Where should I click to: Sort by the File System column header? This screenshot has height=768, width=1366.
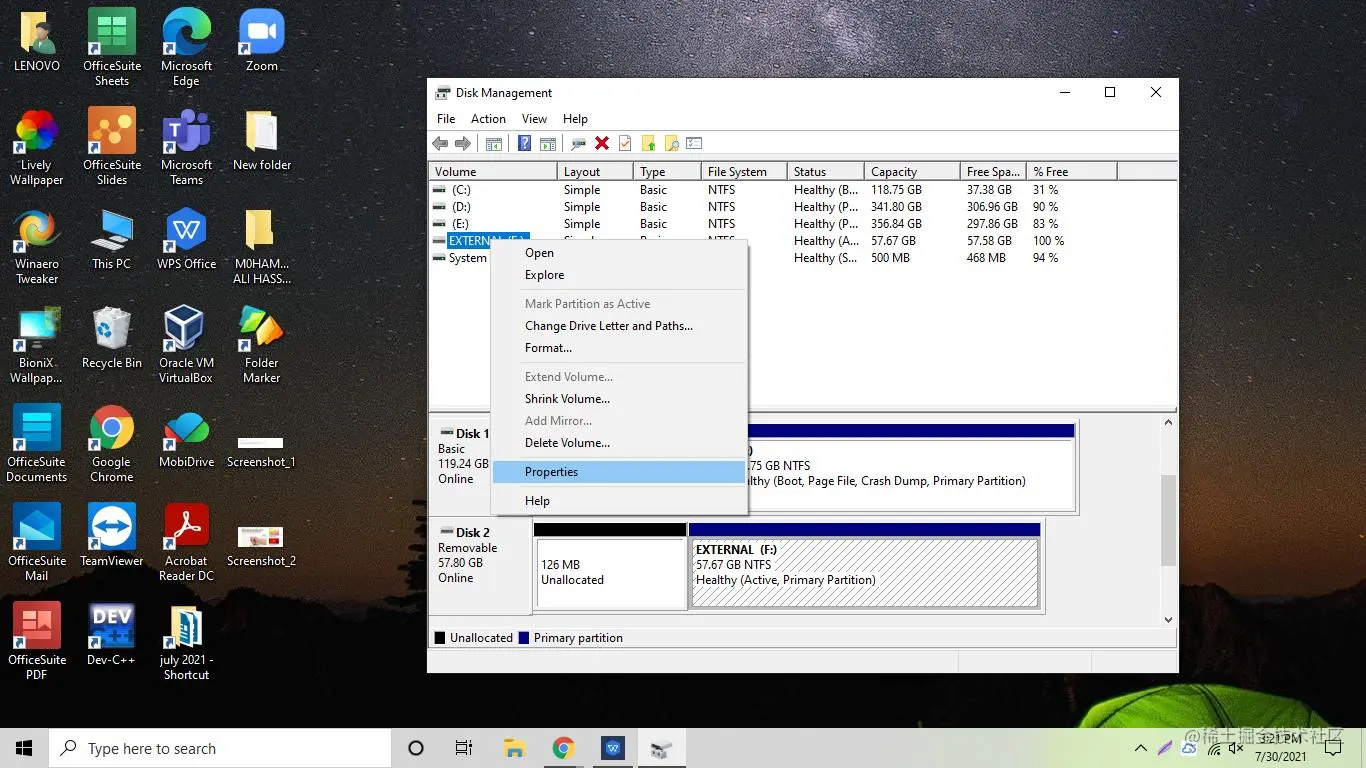point(744,172)
